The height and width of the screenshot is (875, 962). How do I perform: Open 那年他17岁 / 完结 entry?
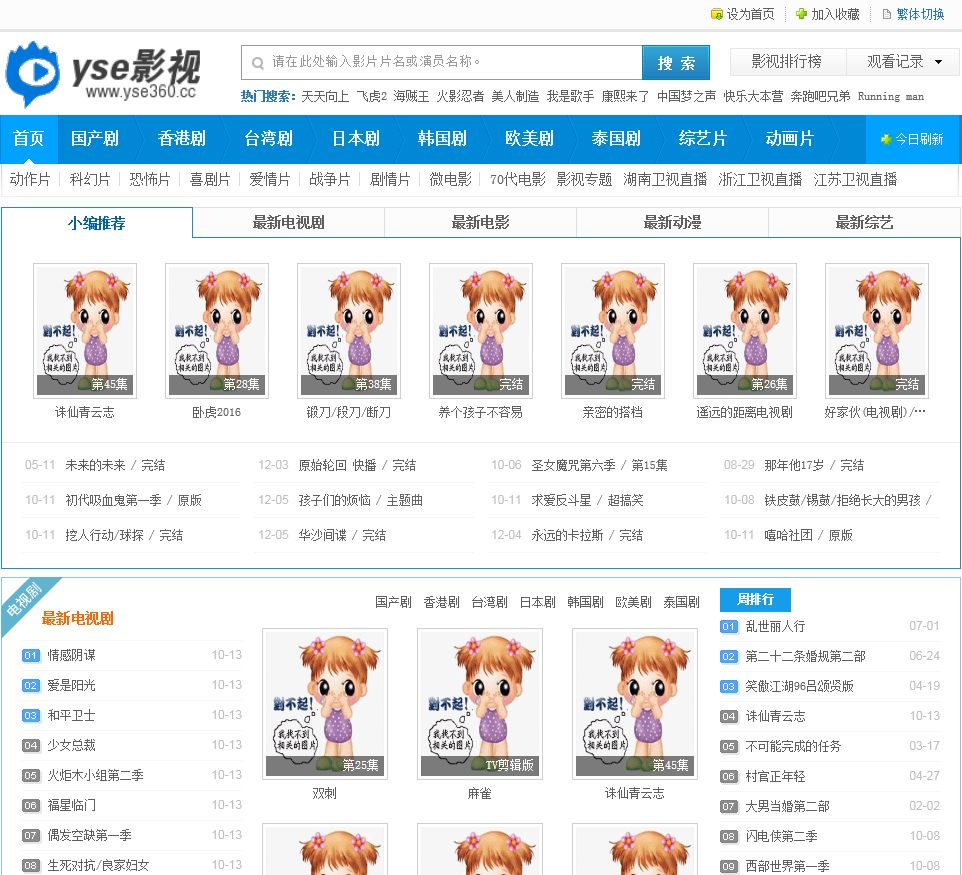point(814,465)
